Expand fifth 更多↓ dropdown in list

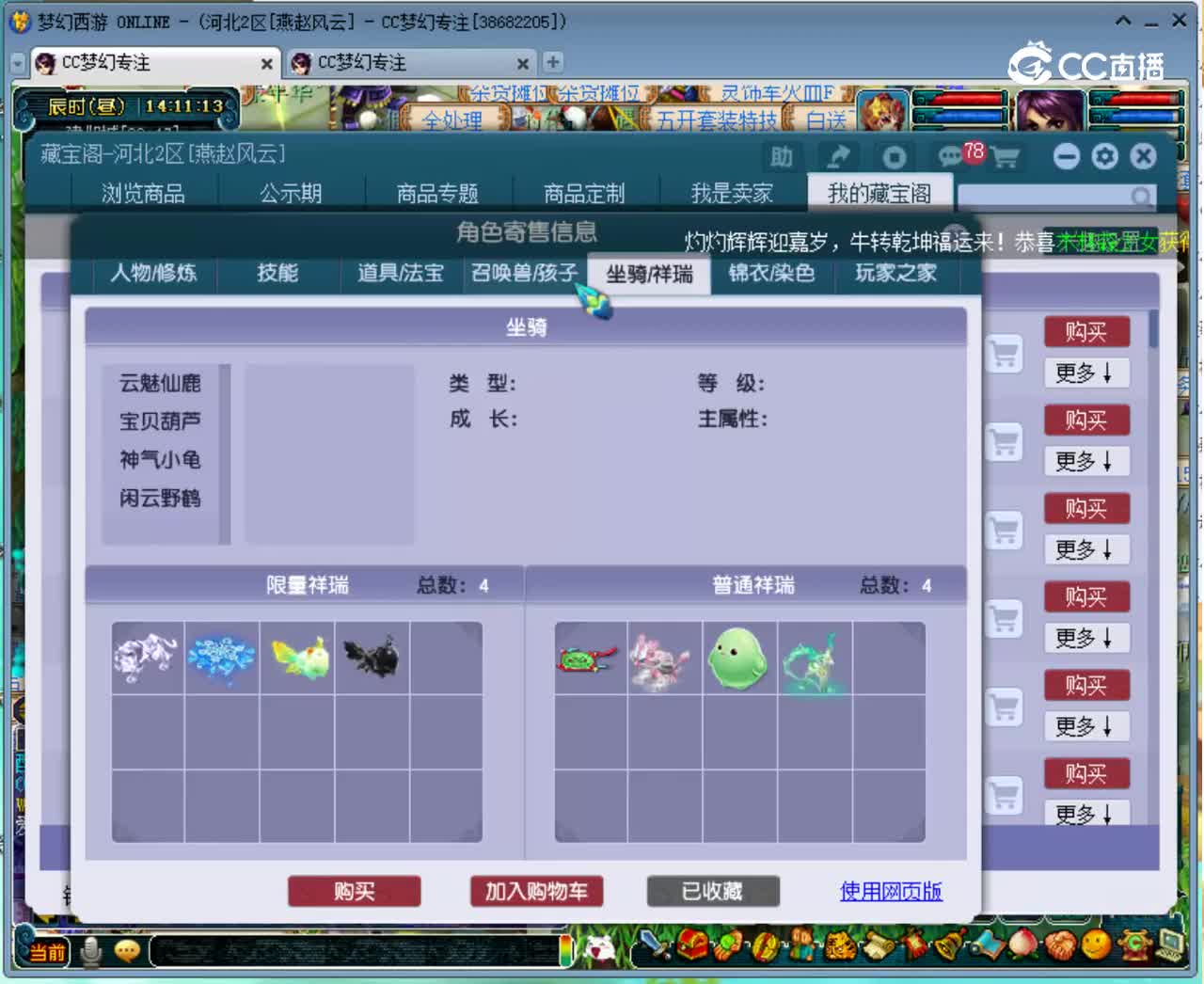coord(1085,727)
